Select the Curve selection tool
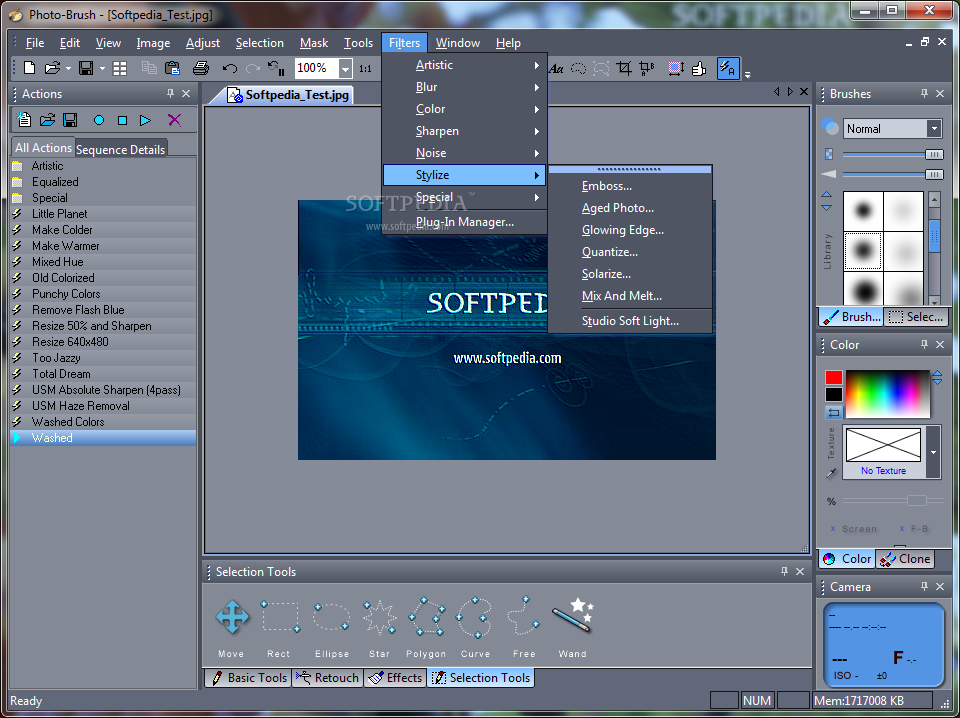 click(x=474, y=617)
